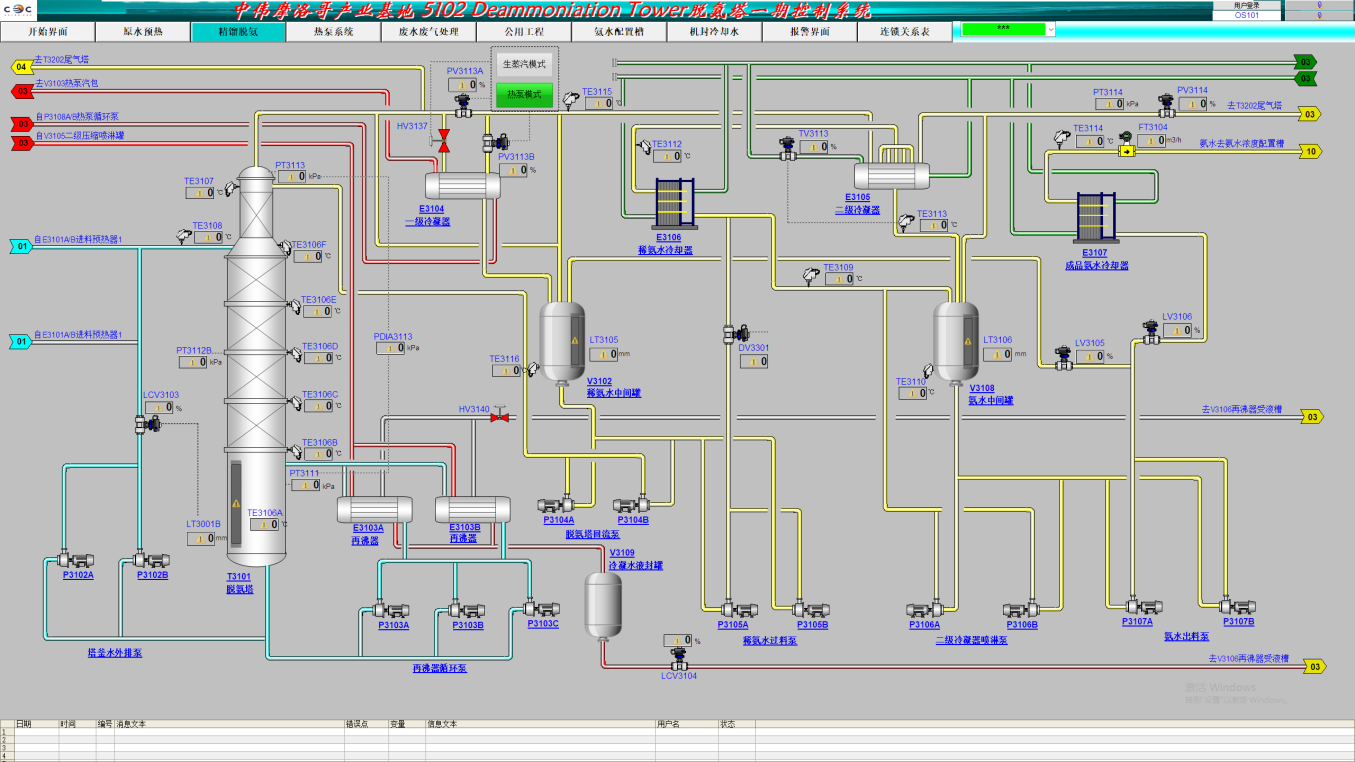This screenshot has width=1355, height=762.
Task: Click the 脱氨塔回流泵 link
Action: click(x=593, y=534)
